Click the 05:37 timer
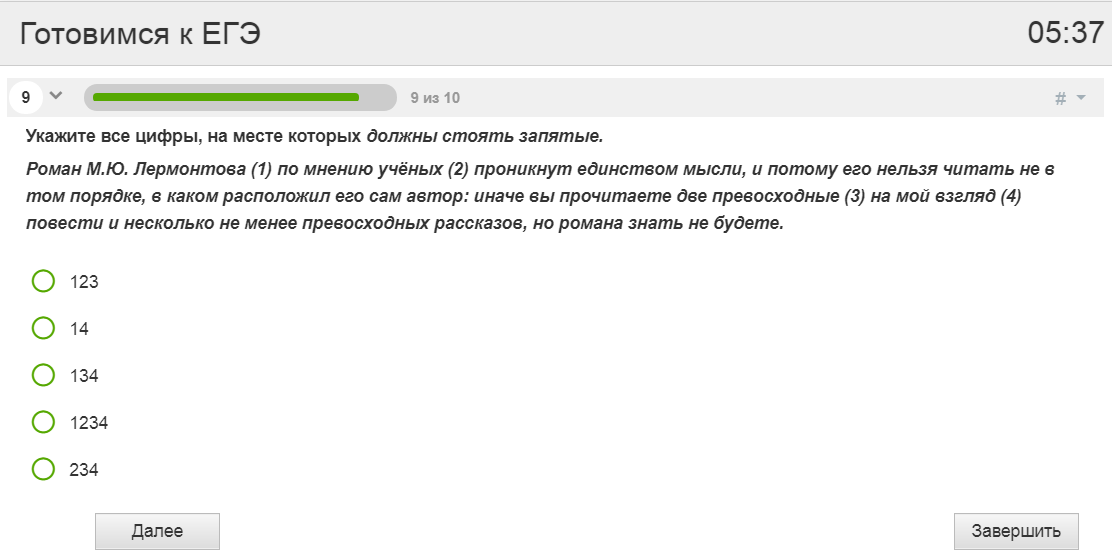Image resolution: width=1112 pixels, height=556 pixels. [1066, 33]
